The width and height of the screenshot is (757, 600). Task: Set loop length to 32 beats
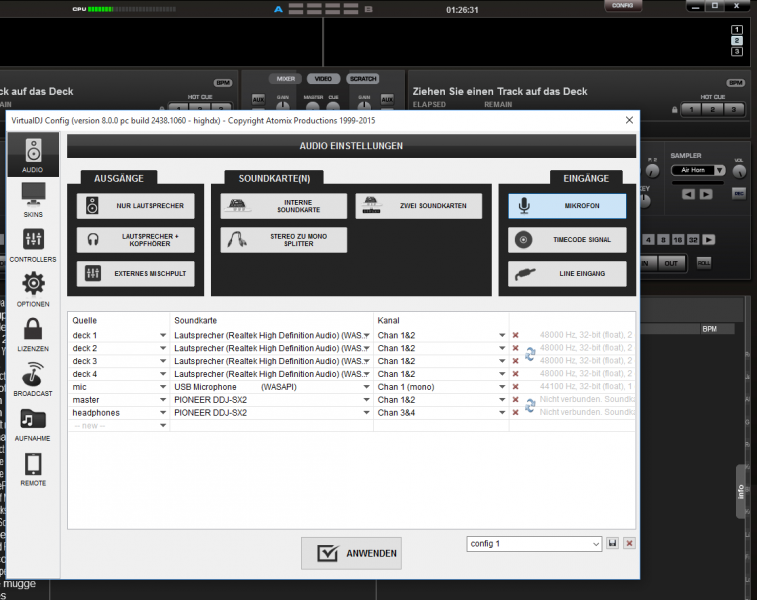pyautogui.click(x=693, y=240)
